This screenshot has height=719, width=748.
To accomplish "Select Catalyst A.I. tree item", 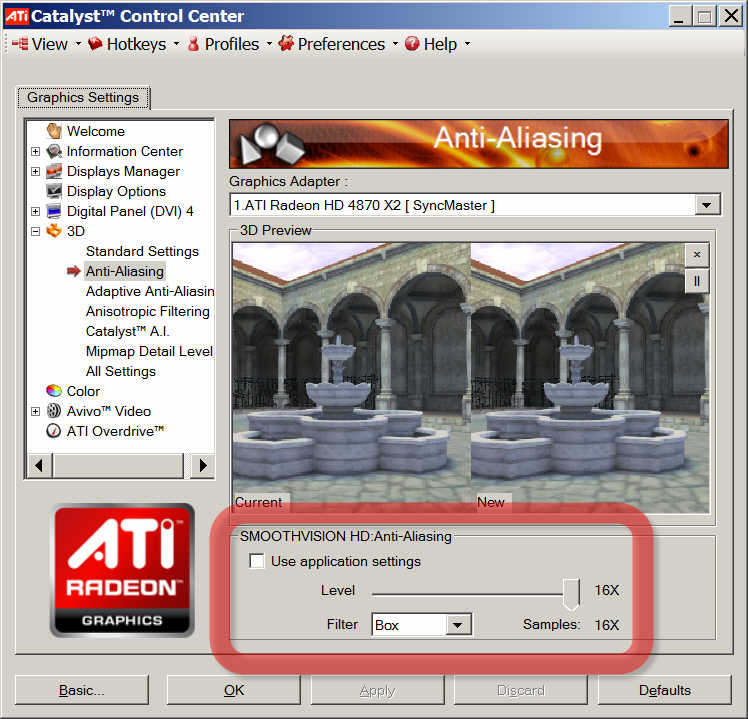I will pos(127,331).
